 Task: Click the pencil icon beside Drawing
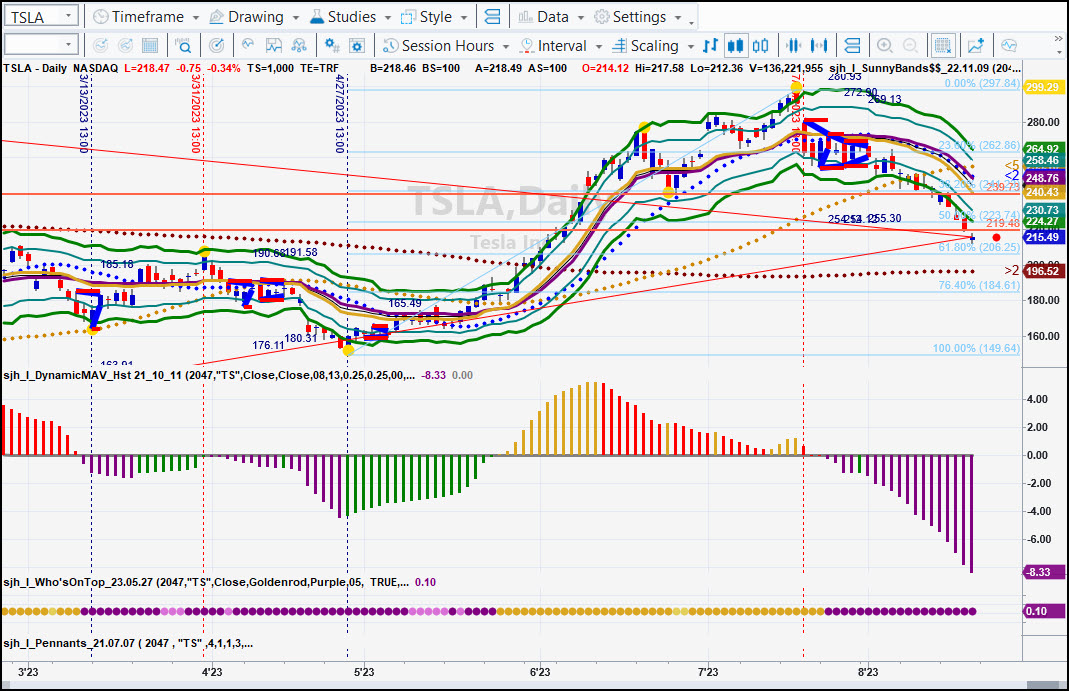[216, 17]
